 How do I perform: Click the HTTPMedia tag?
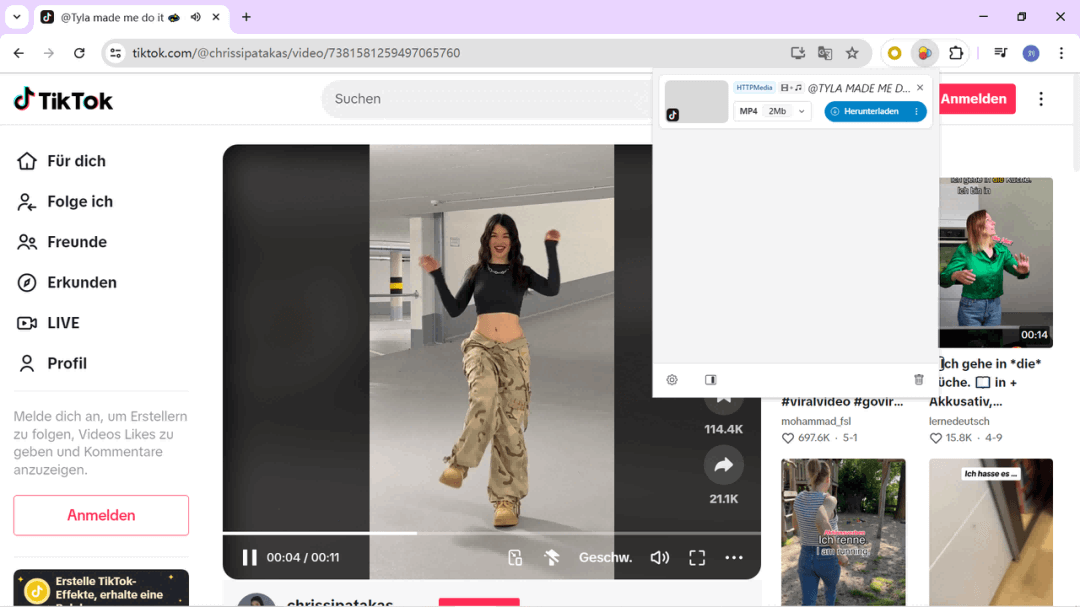(754, 88)
